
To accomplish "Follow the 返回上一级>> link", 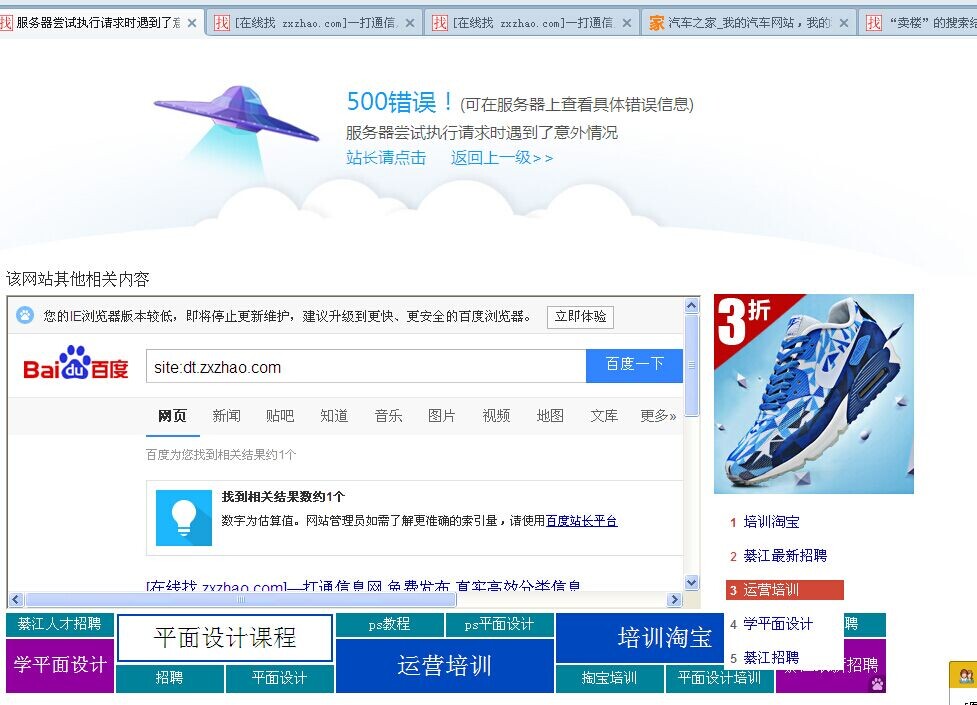I will coord(501,158).
